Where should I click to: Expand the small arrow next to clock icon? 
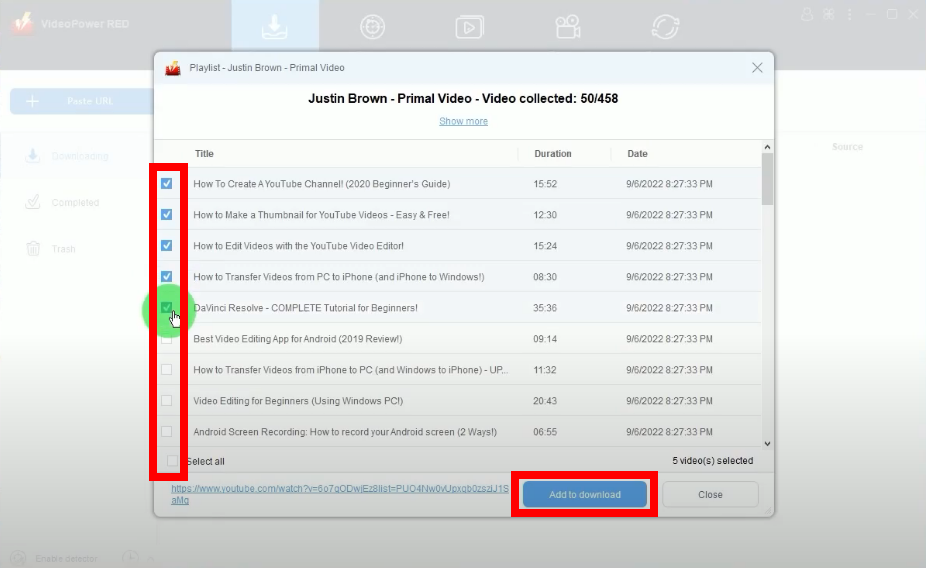click(x=151, y=558)
